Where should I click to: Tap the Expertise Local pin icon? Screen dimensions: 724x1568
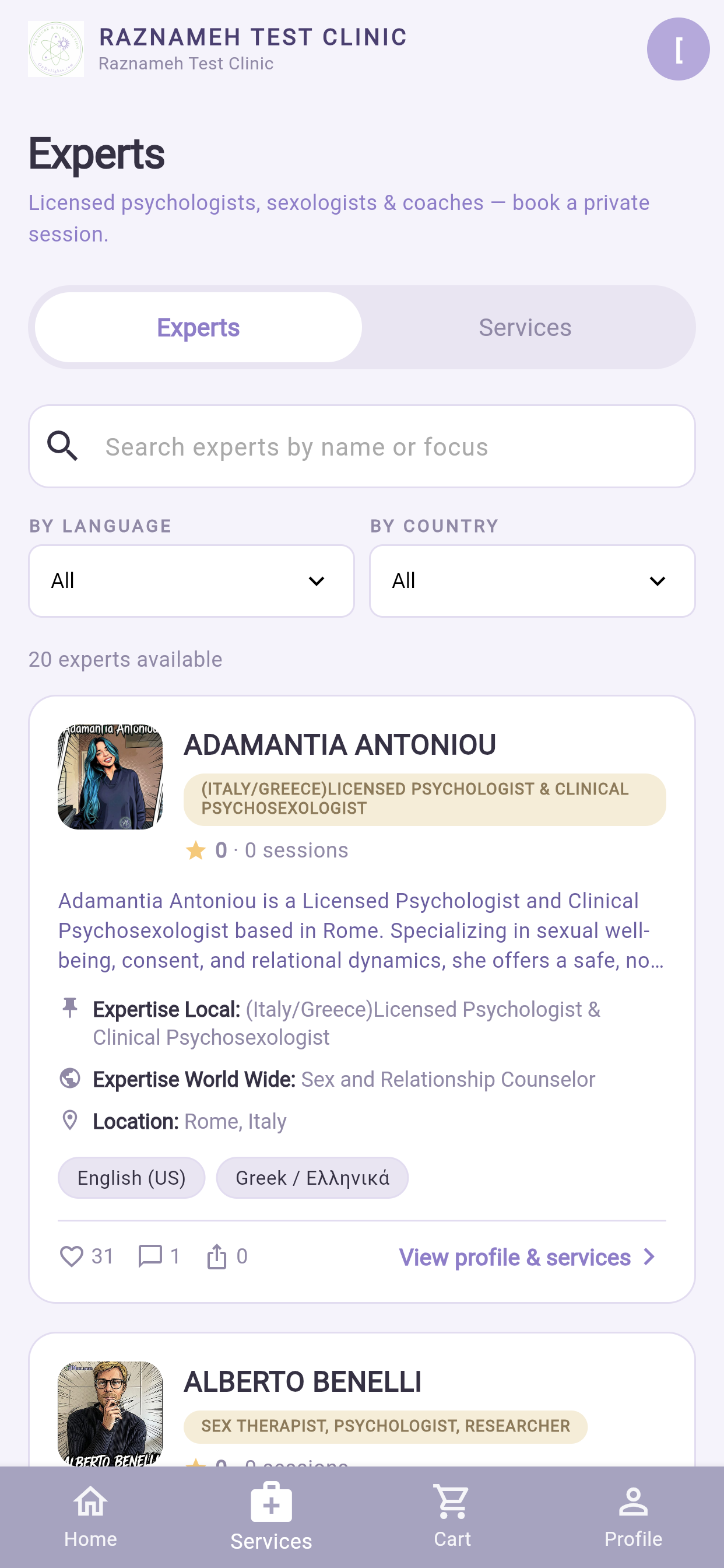(x=70, y=1008)
